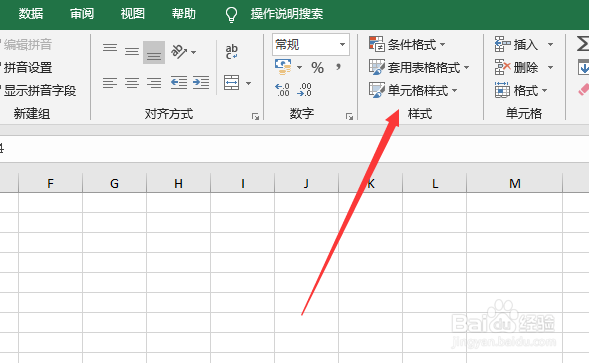Apply middle vertical alignment
This screenshot has height=363, width=589.
132,51
